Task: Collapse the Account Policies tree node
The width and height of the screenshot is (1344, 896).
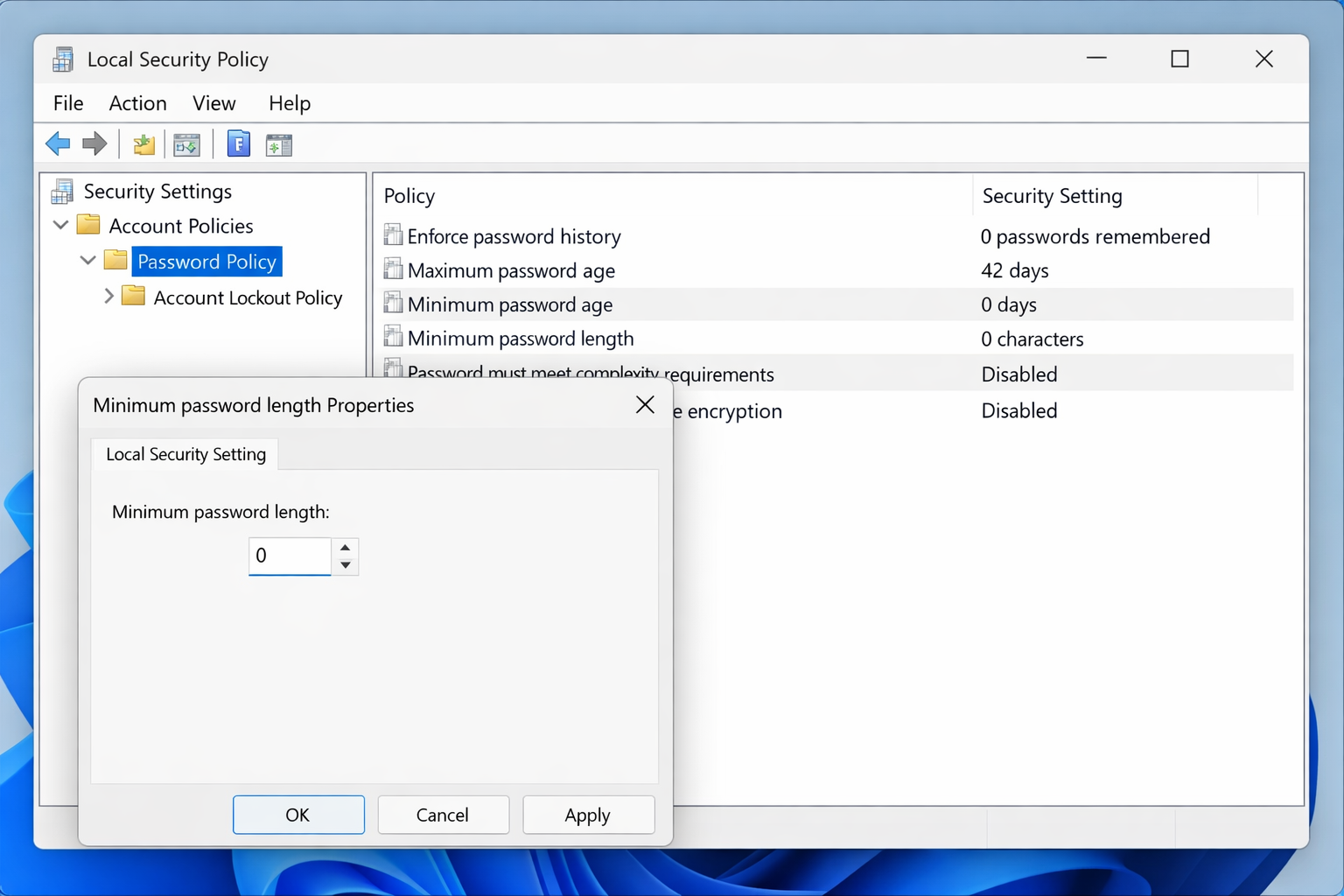Action: click(x=61, y=226)
